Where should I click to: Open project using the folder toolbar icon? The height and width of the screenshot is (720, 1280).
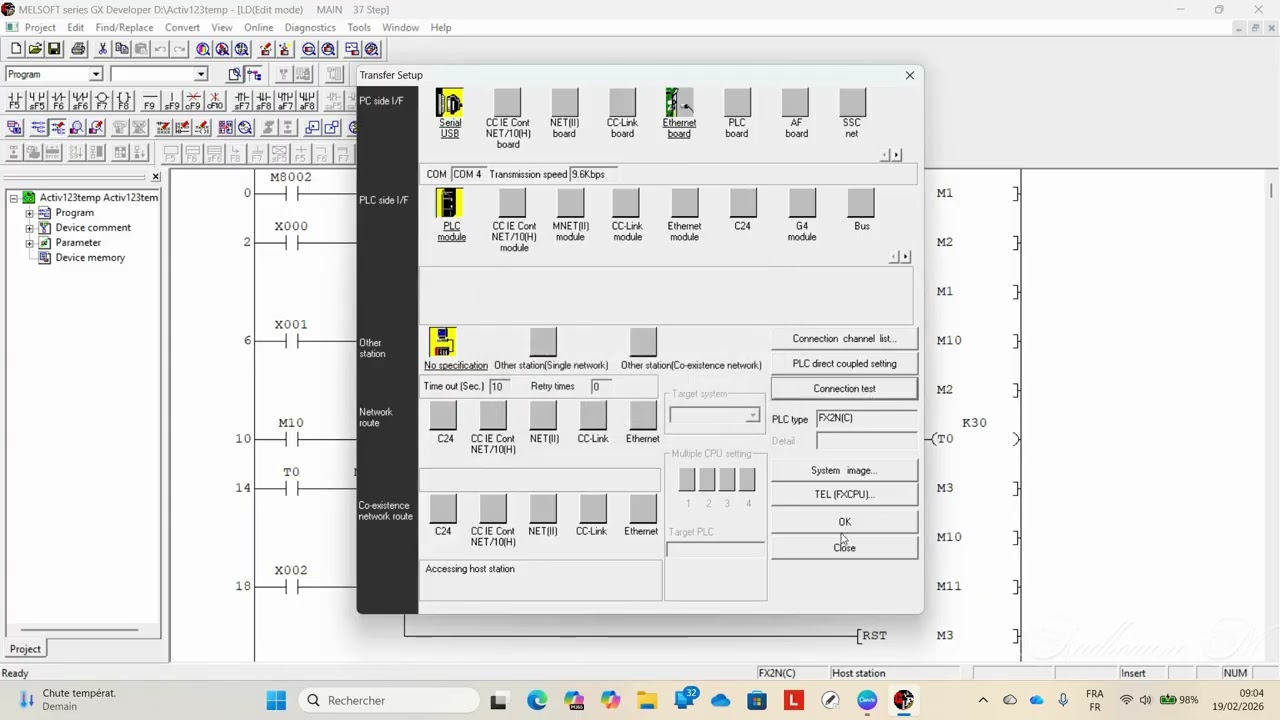click(35, 49)
